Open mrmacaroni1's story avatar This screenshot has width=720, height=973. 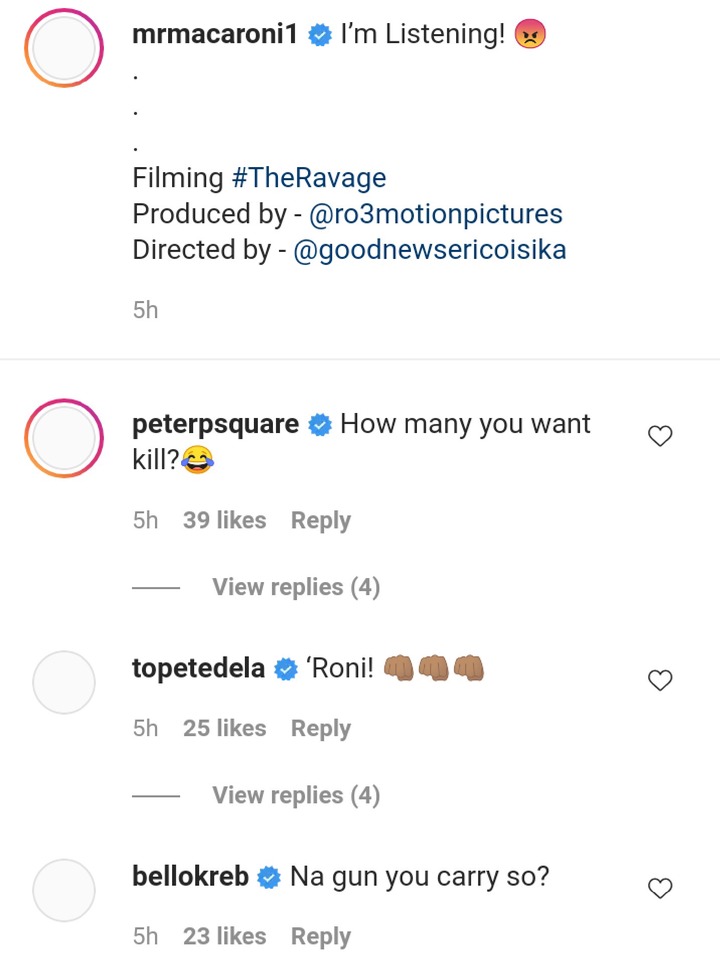(x=64, y=48)
